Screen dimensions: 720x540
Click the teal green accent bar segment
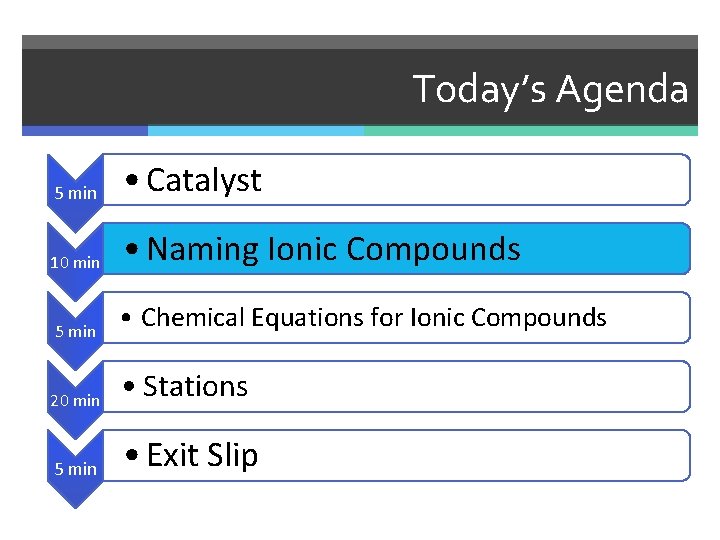[530, 131]
